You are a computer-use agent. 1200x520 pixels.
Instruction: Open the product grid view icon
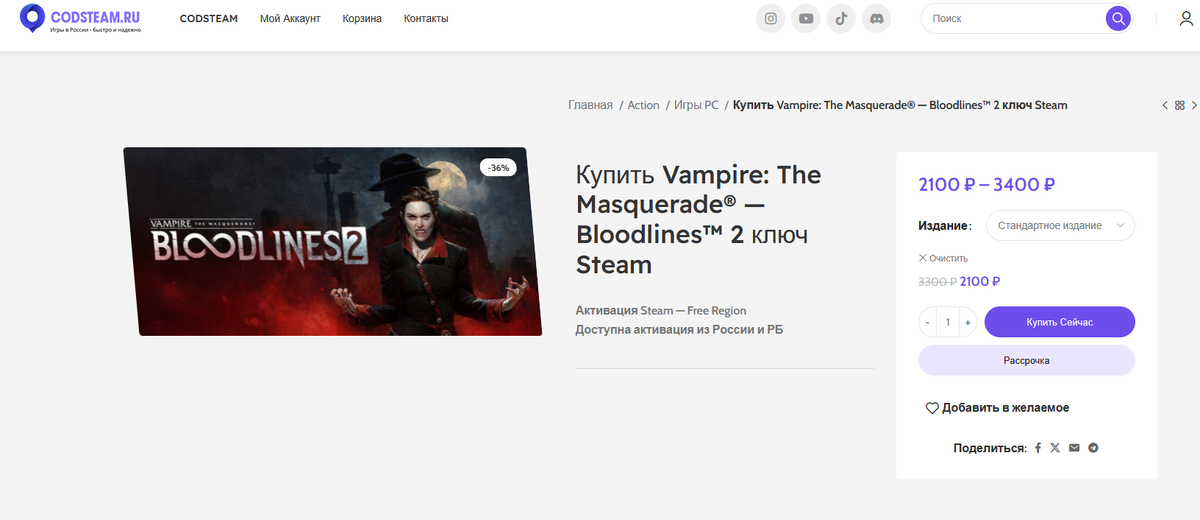[1180, 105]
